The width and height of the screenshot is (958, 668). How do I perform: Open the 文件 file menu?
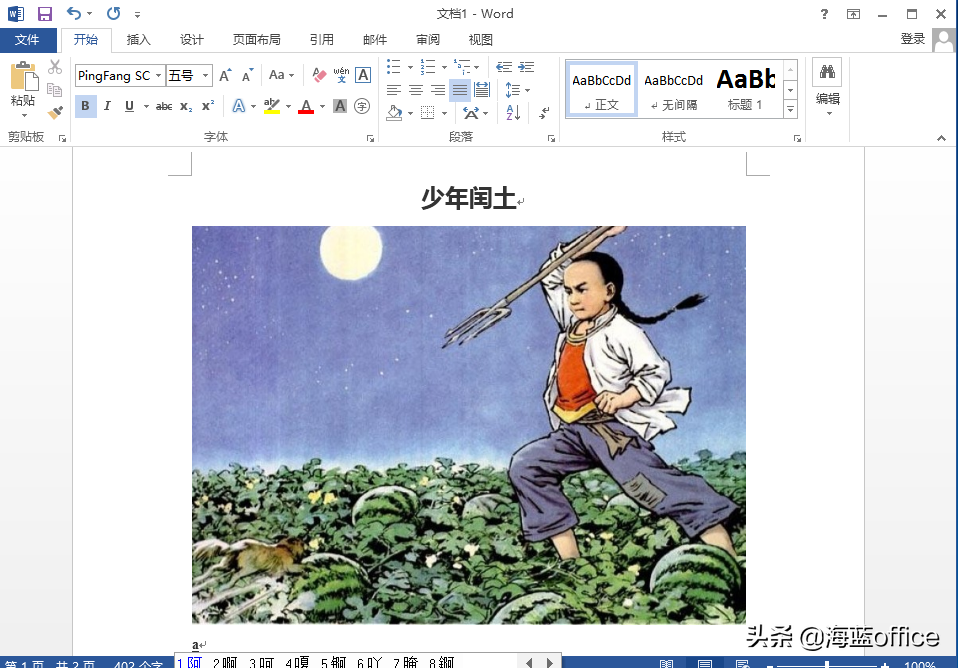click(x=27, y=40)
